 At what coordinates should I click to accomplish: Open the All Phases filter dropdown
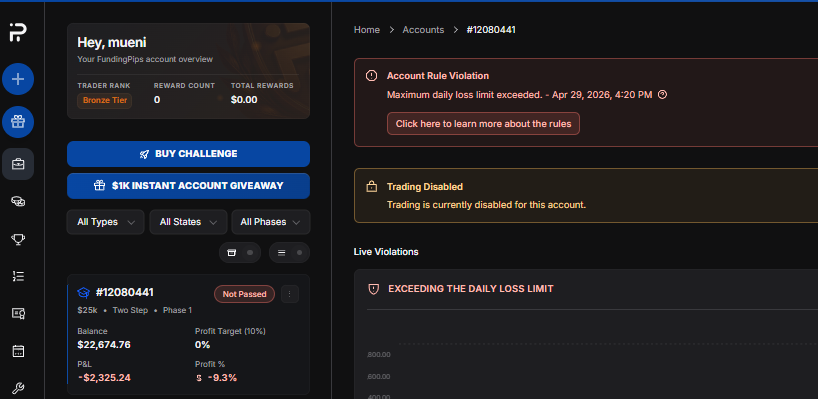click(x=271, y=222)
